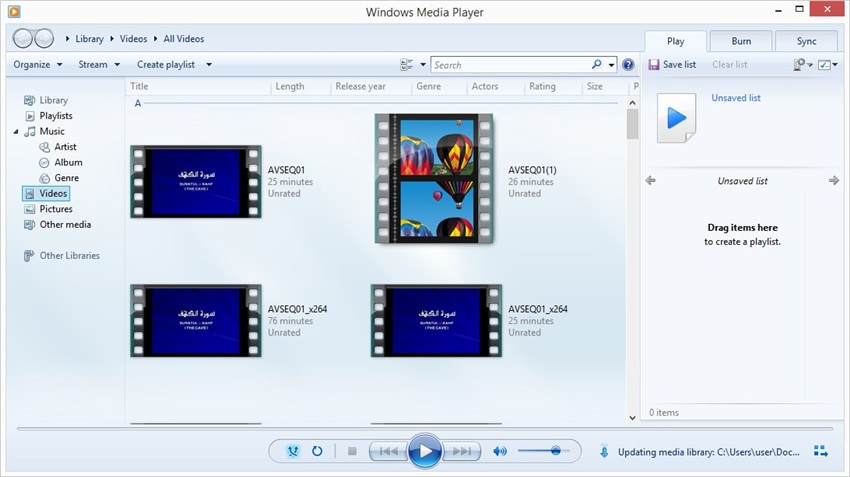The height and width of the screenshot is (477, 850).
Task: Adjust the volume slider
Action: (544, 450)
